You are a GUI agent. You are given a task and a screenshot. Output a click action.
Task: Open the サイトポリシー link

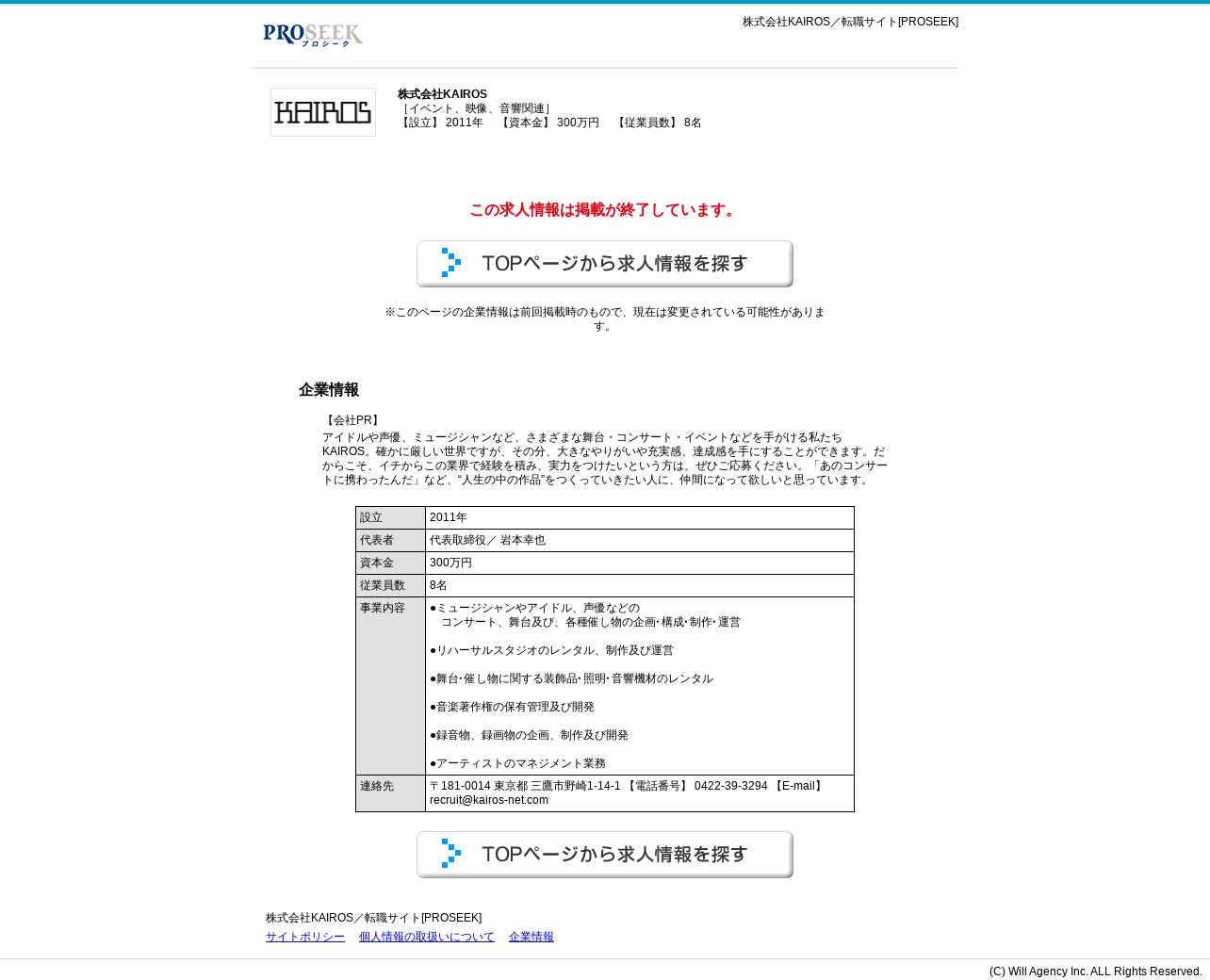pos(305,937)
